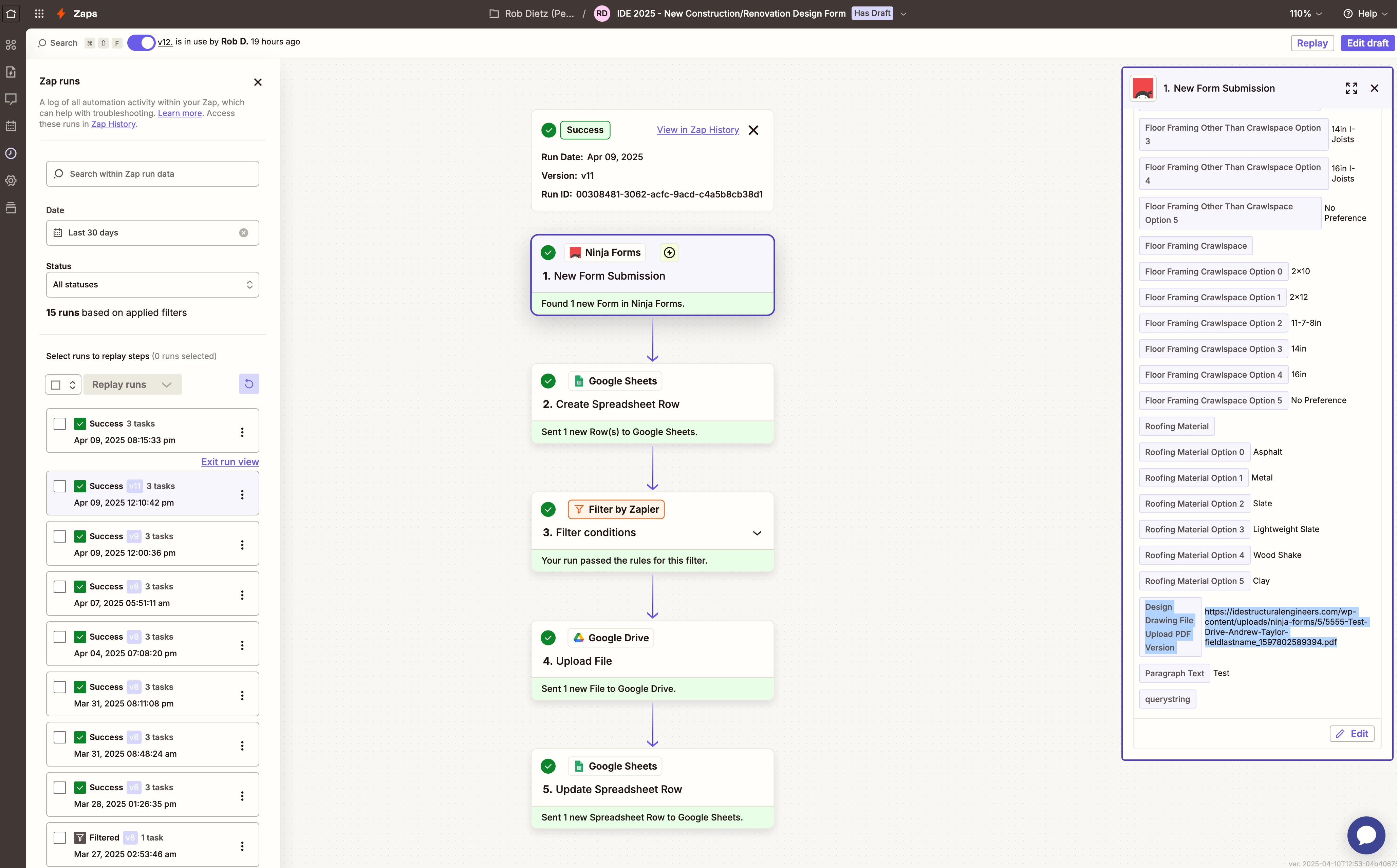Open the 110% zoom dropdown
The image size is (1397, 868).
(1305, 13)
